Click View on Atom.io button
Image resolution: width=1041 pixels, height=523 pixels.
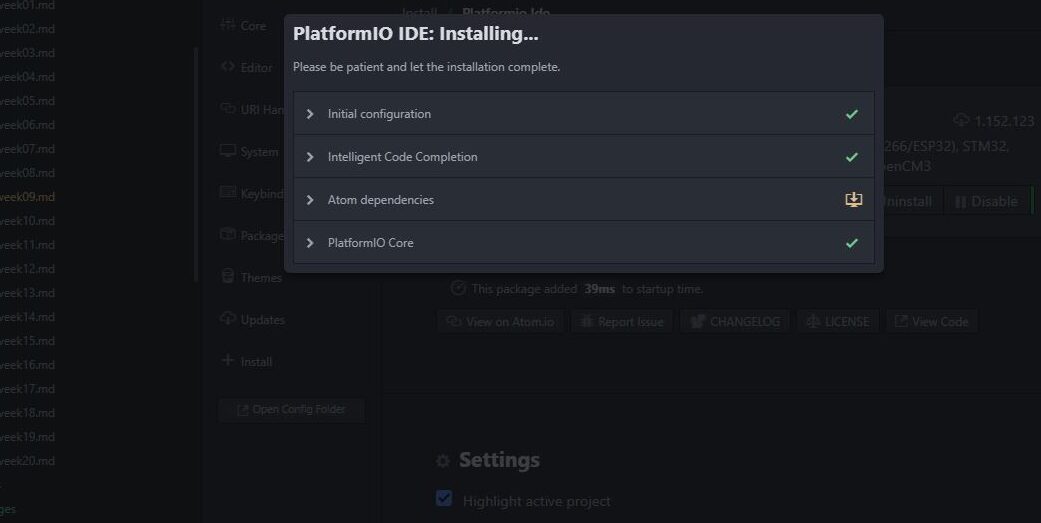tap(500, 322)
